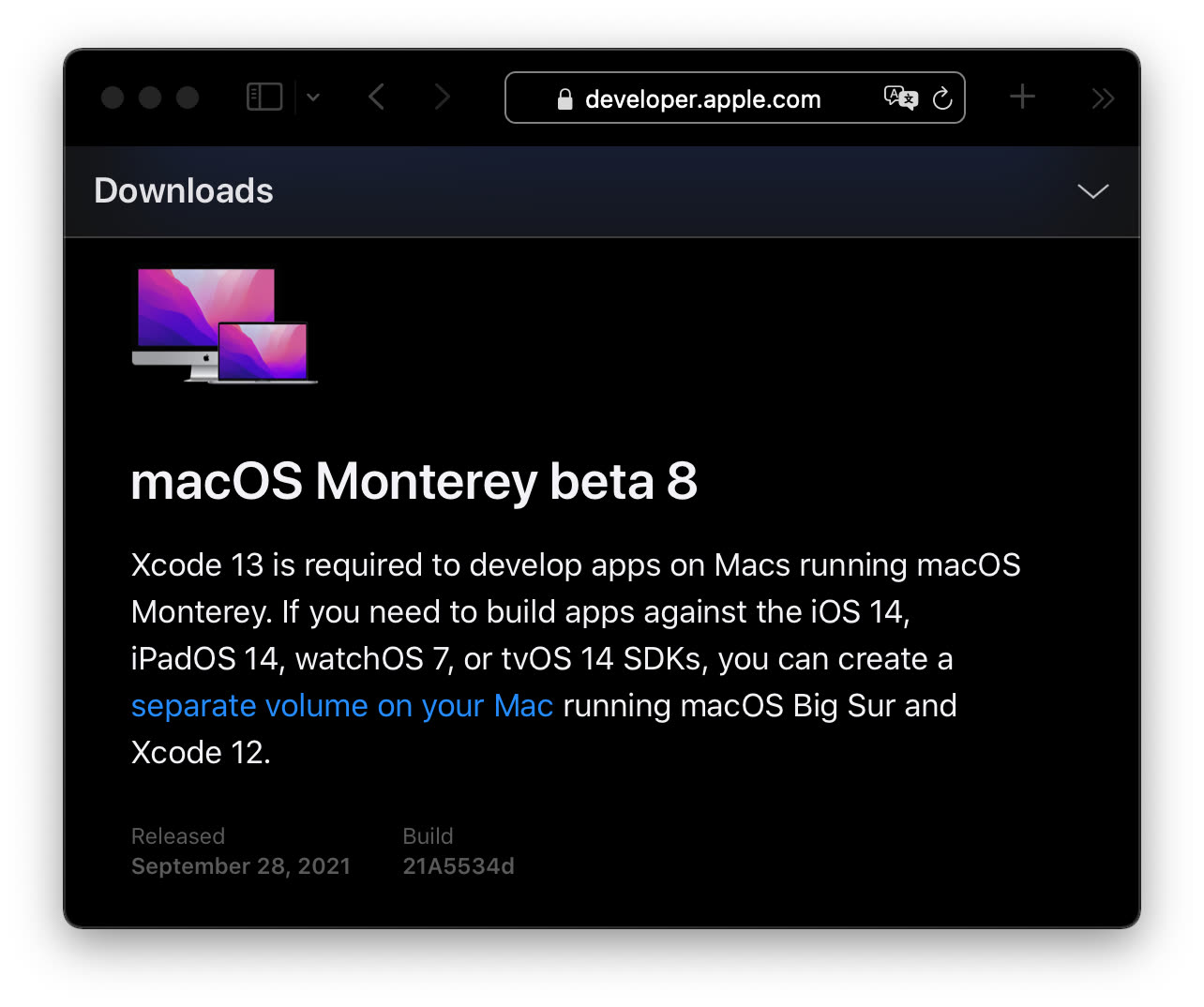Click the Downloads heading
This screenshot has height=1007, width=1204.
[184, 190]
